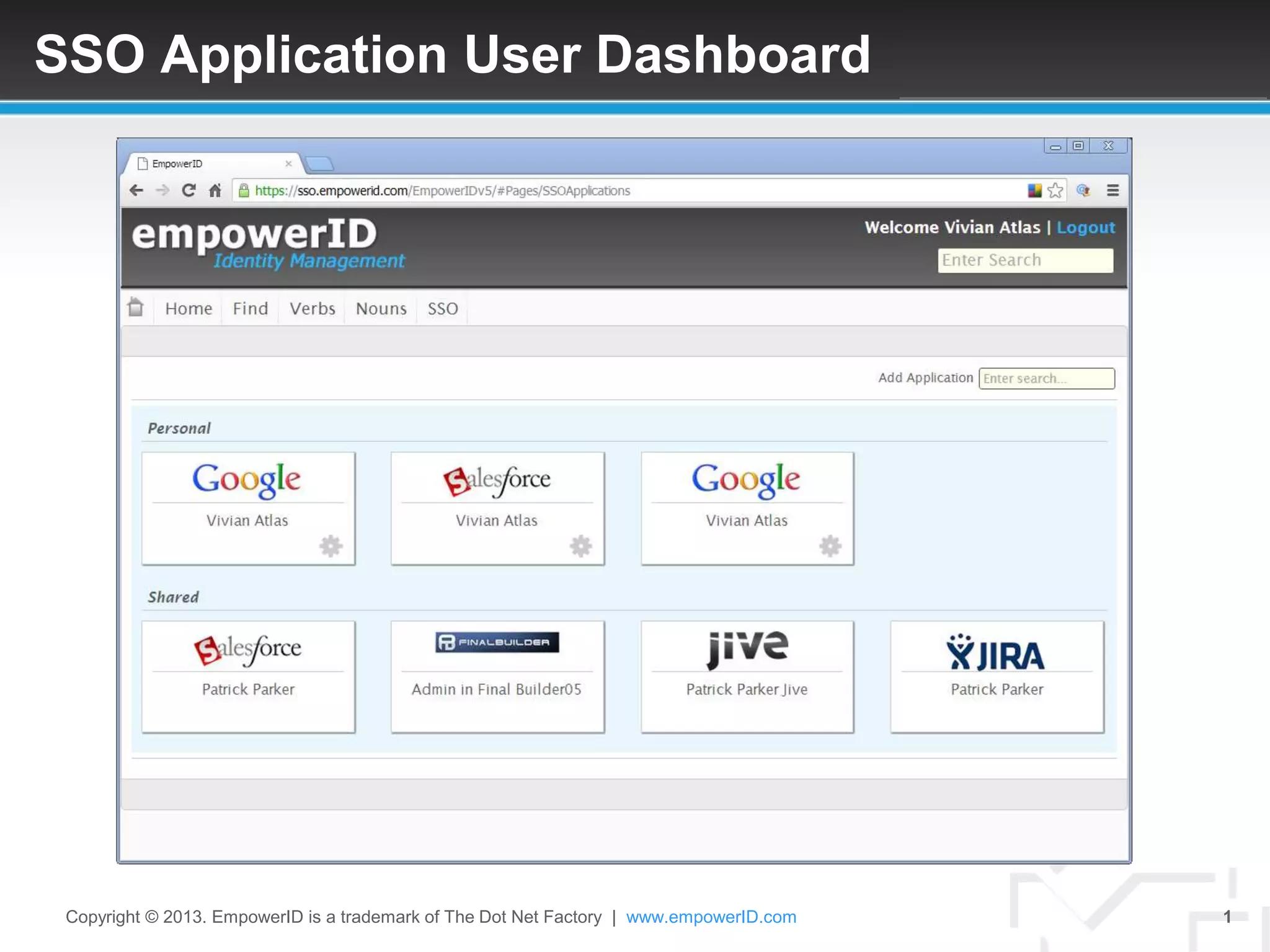Click the browser back arrow
This screenshot has width=1270, height=952.
pyautogui.click(x=136, y=190)
